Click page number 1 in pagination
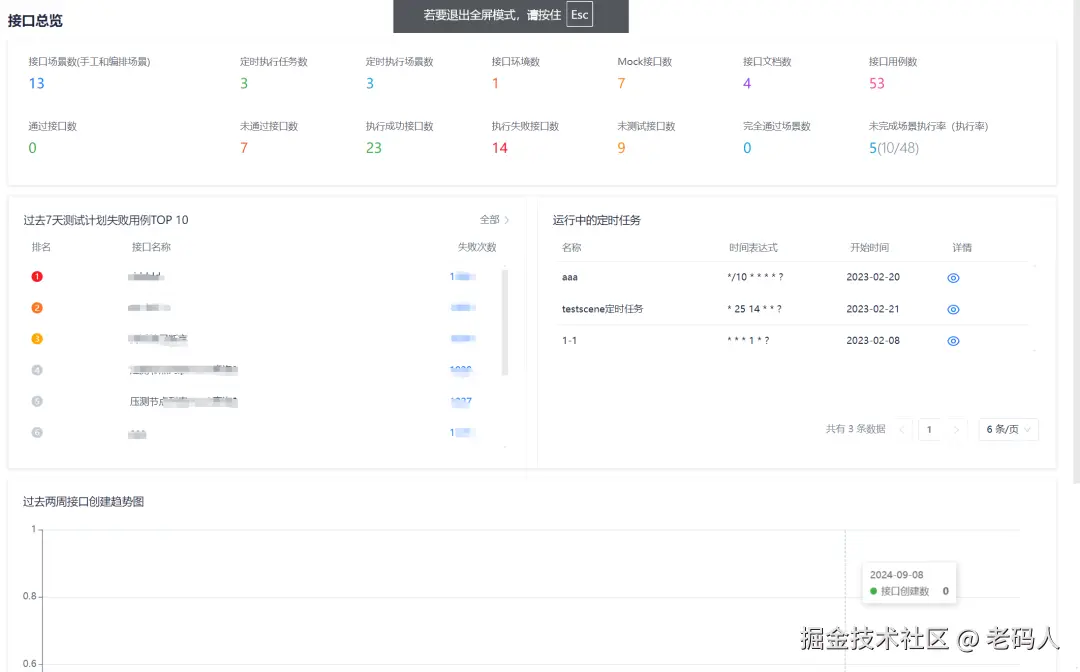 click(929, 429)
